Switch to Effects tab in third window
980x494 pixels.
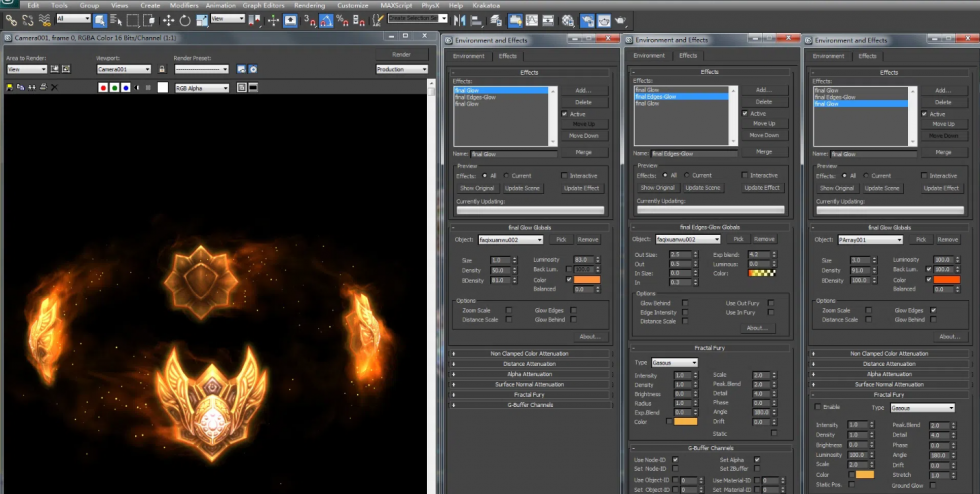[x=867, y=56]
